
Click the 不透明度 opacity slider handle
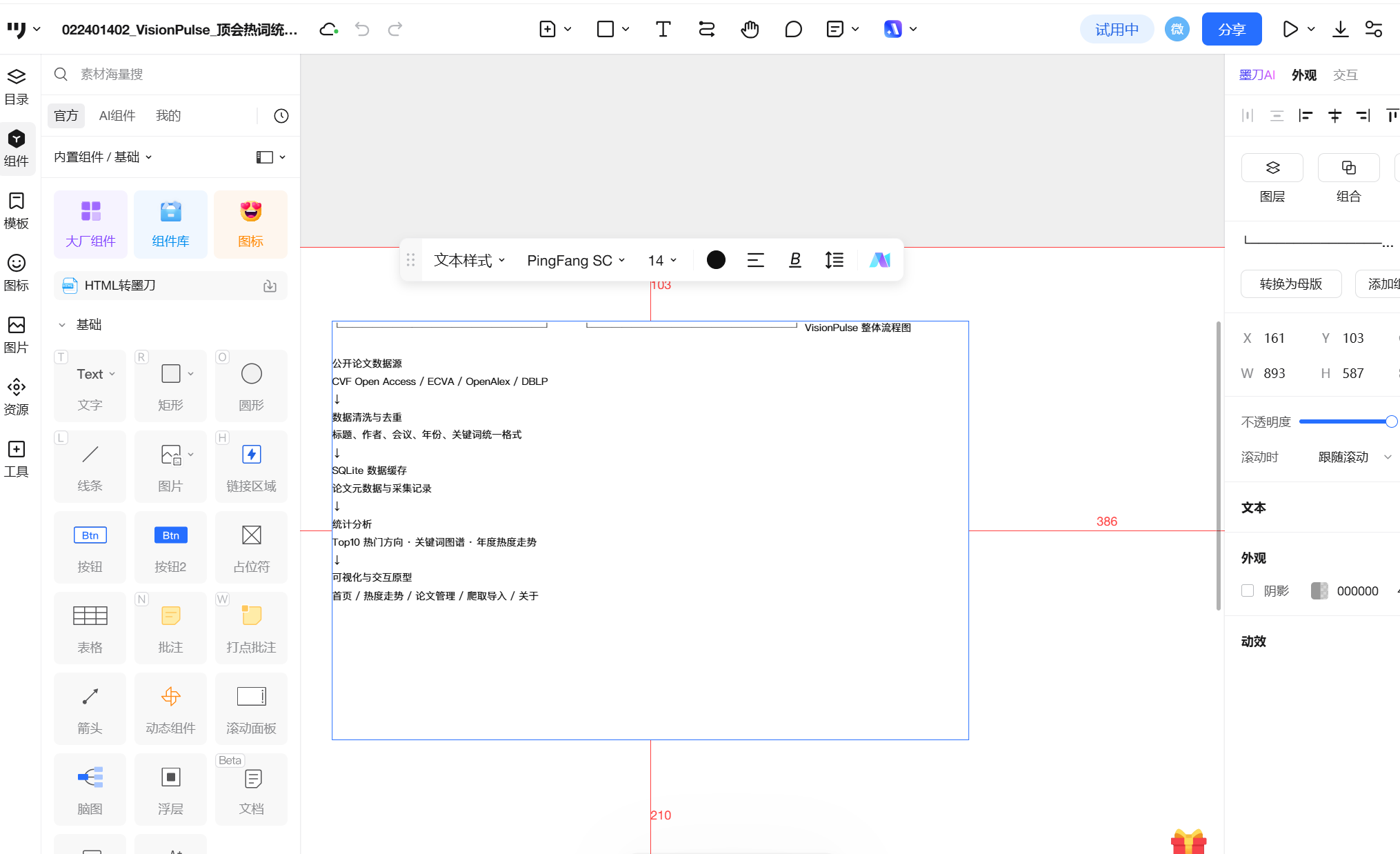coord(1391,421)
